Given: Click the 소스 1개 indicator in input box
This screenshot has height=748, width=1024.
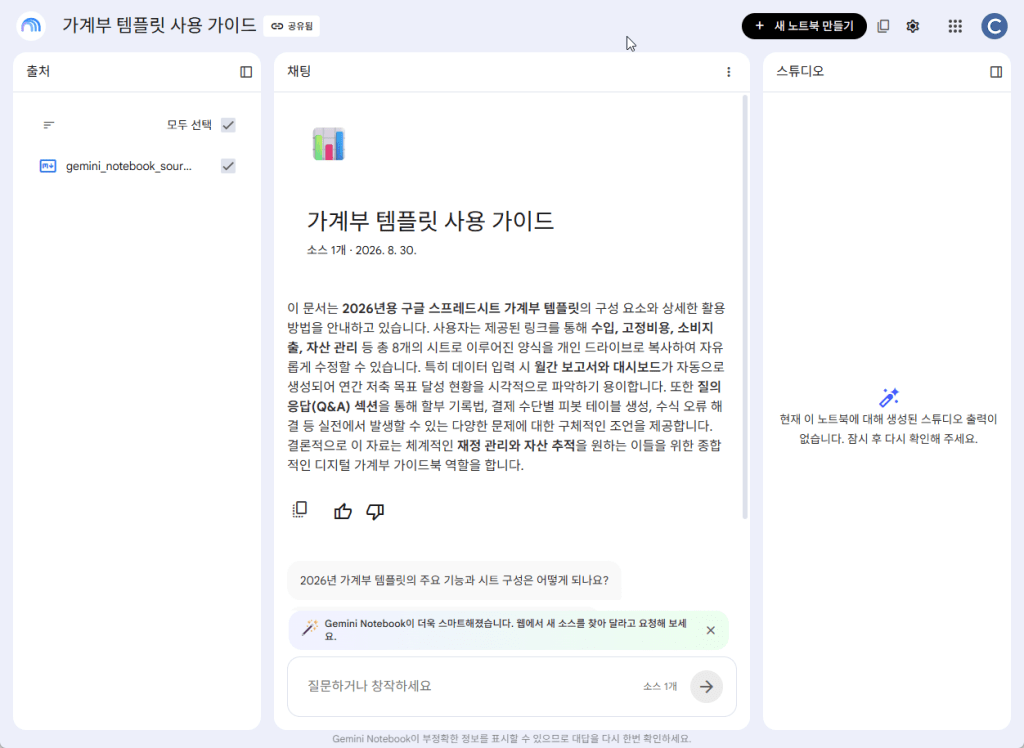Looking at the screenshot, I should 660,687.
